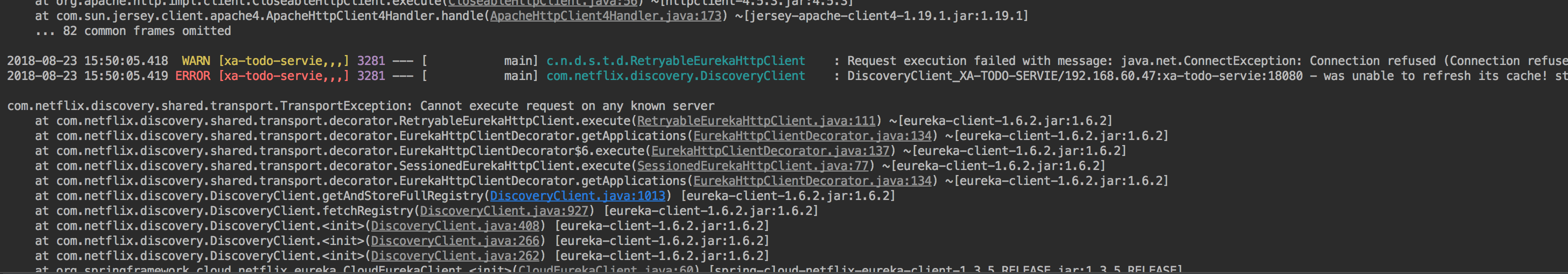Follow the DiscoveryClient.java:262 link

(455, 255)
